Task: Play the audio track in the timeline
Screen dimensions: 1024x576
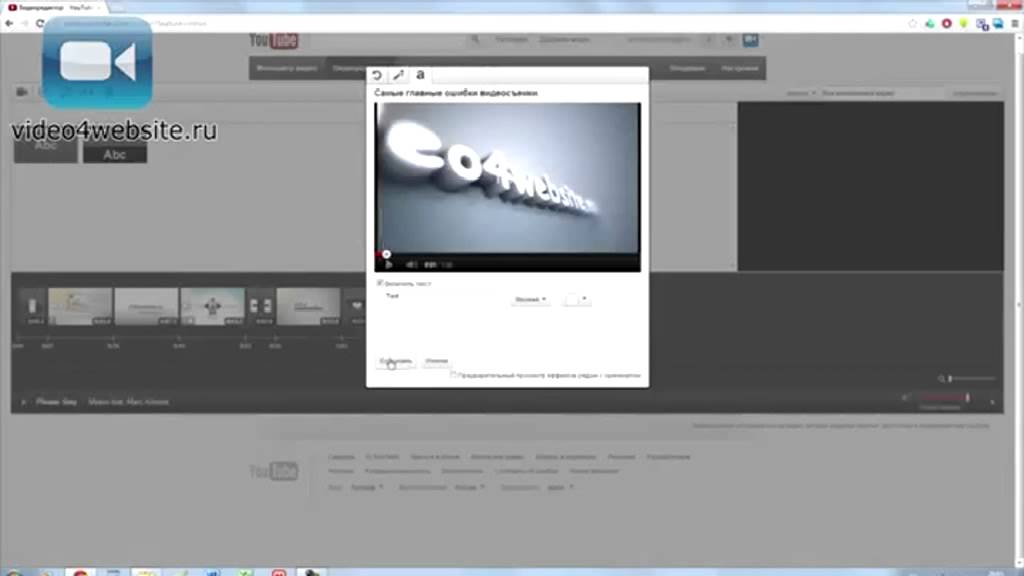Action: click(x=24, y=402)
